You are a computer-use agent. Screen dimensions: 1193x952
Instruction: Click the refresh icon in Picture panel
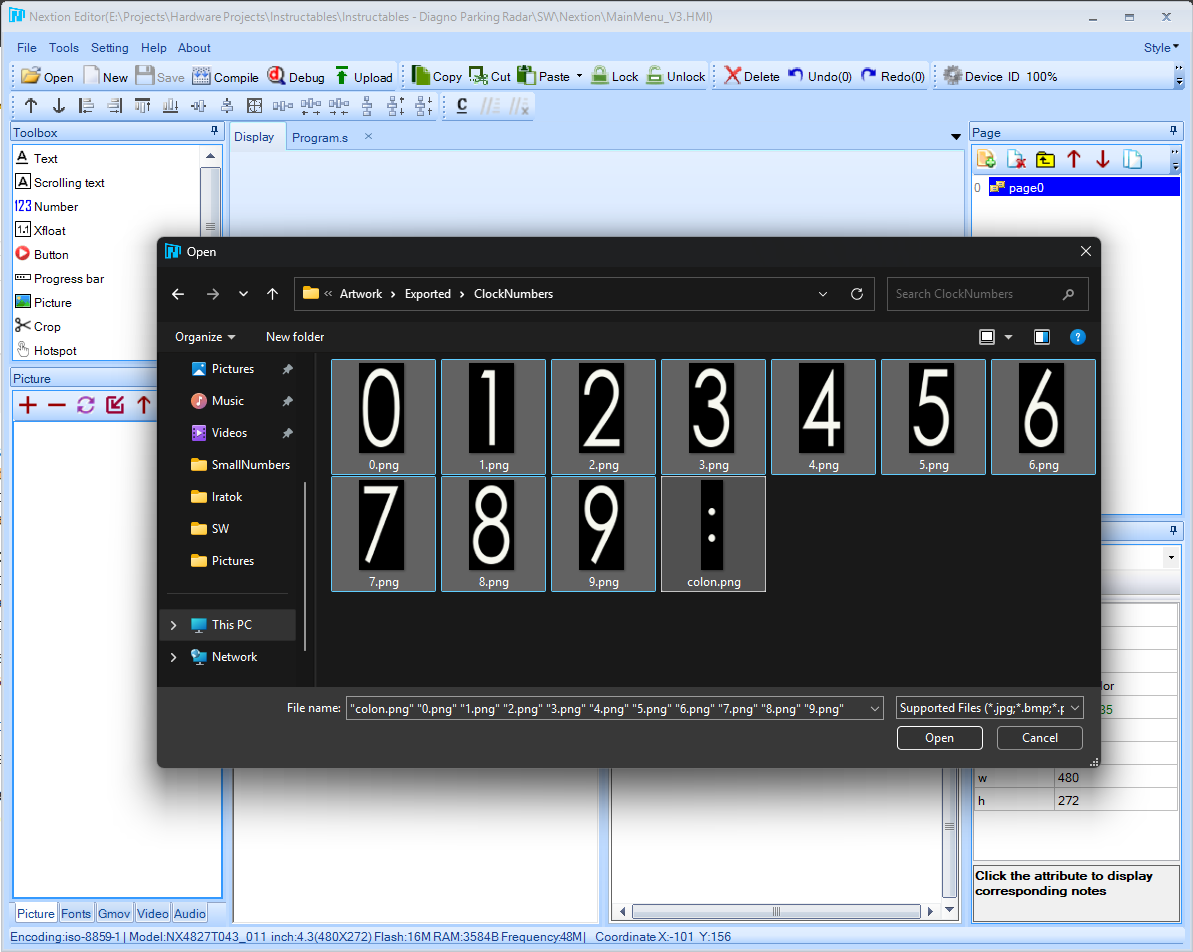tap(86, 405)
